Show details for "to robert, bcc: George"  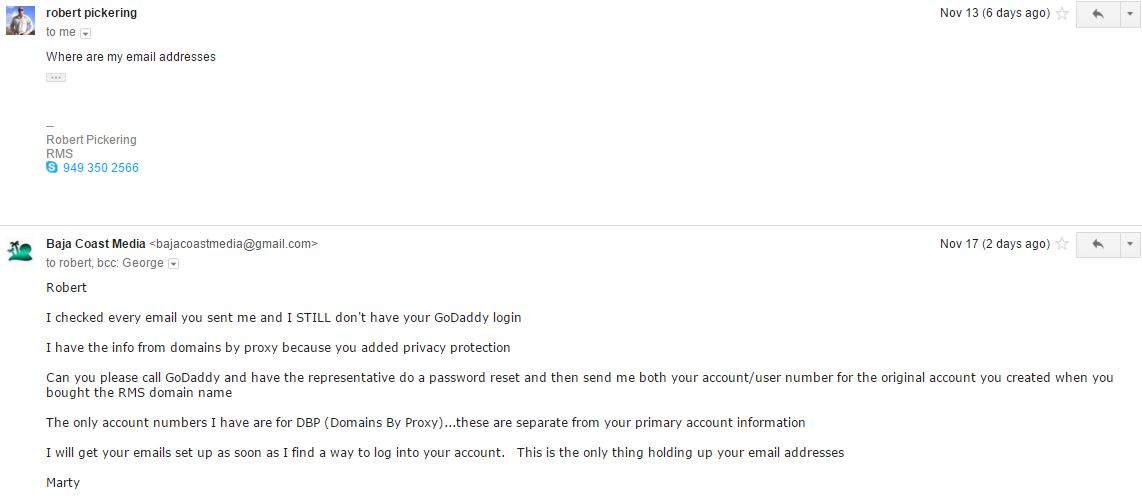pos(173,264)
